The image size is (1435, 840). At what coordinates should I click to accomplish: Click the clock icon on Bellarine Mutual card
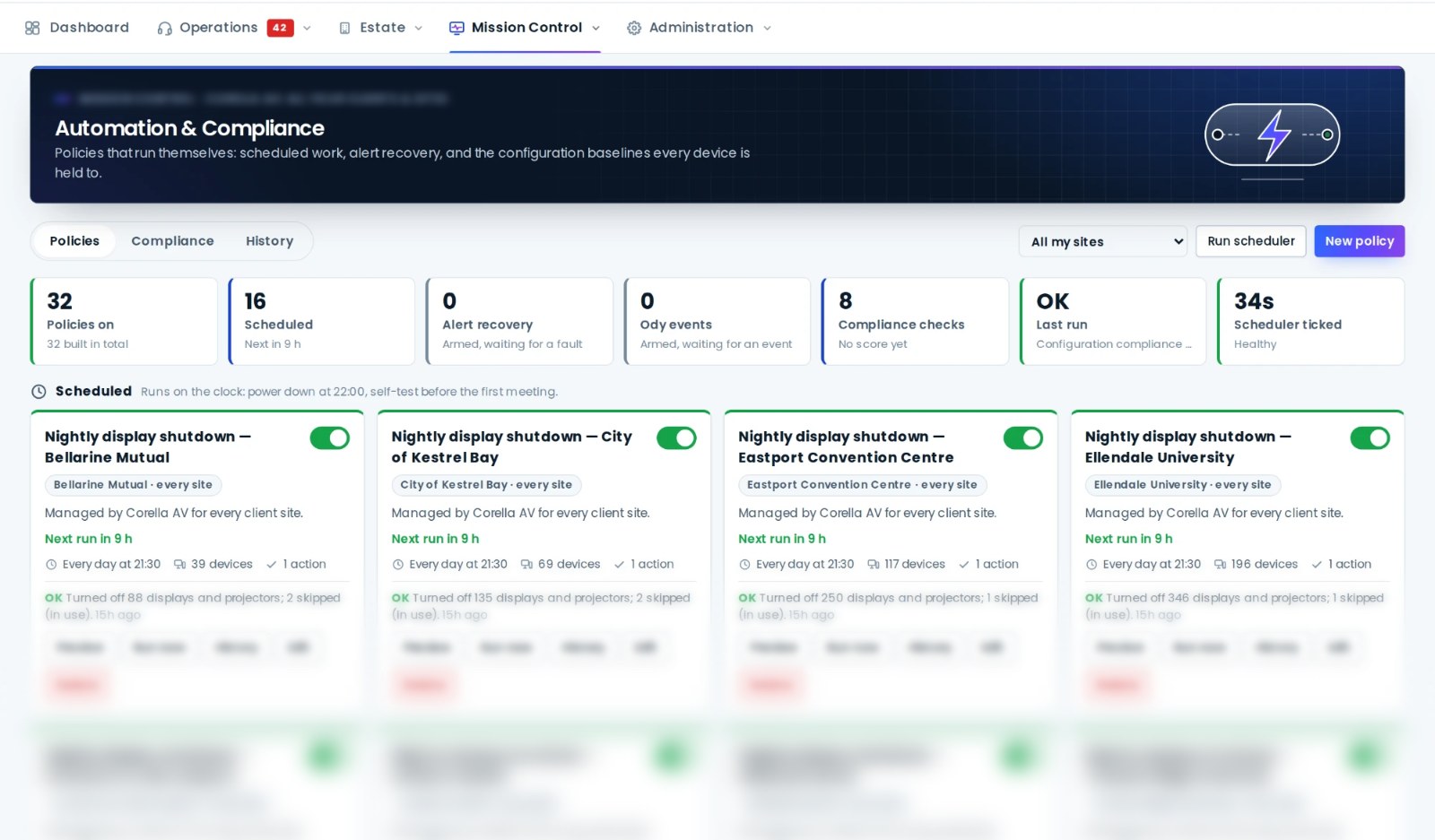(51, 565)
